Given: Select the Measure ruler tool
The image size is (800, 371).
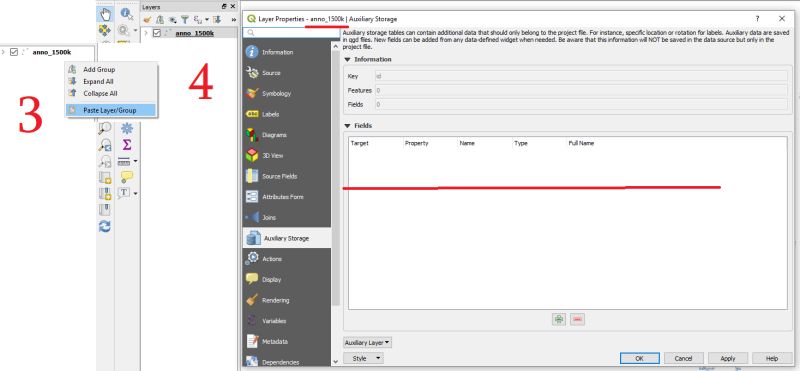Looking at the screenshot, I should pyautogui.click(x=124, y=161).
